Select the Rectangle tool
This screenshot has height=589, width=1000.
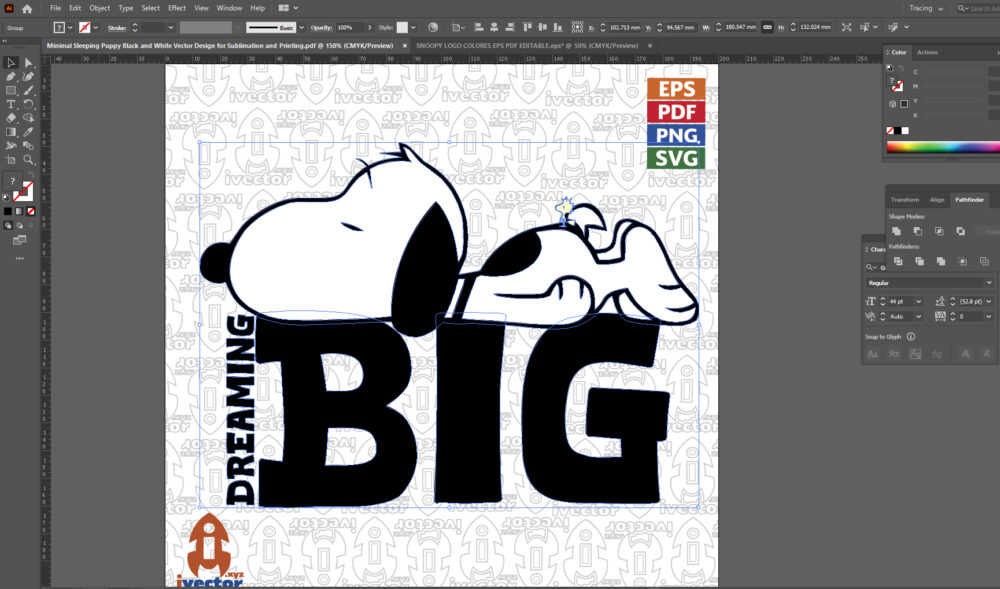click(11, 91)
